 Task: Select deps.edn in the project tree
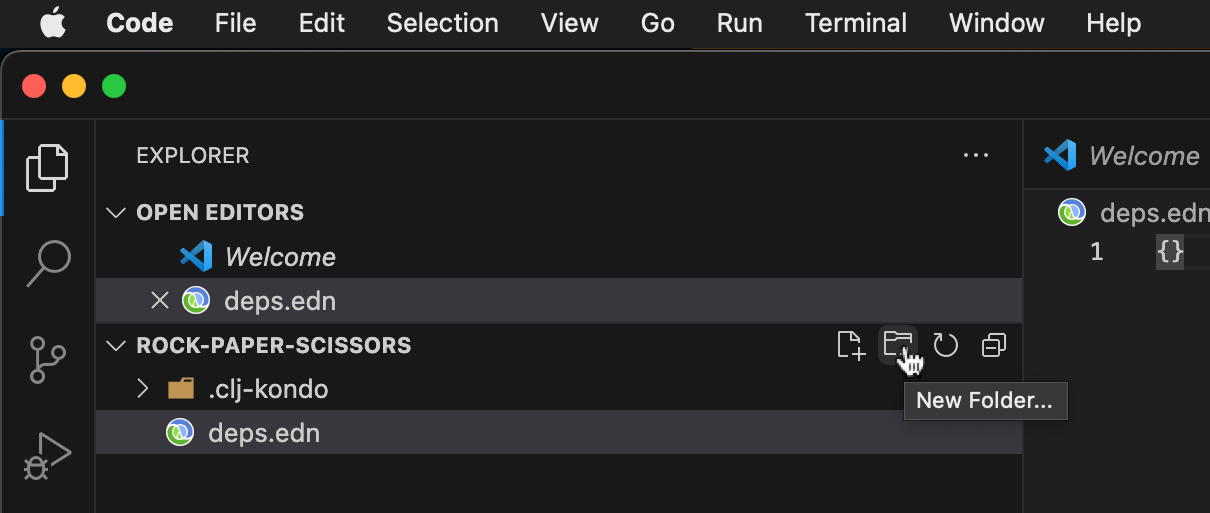pyautogui.click(x=263, y=433)
